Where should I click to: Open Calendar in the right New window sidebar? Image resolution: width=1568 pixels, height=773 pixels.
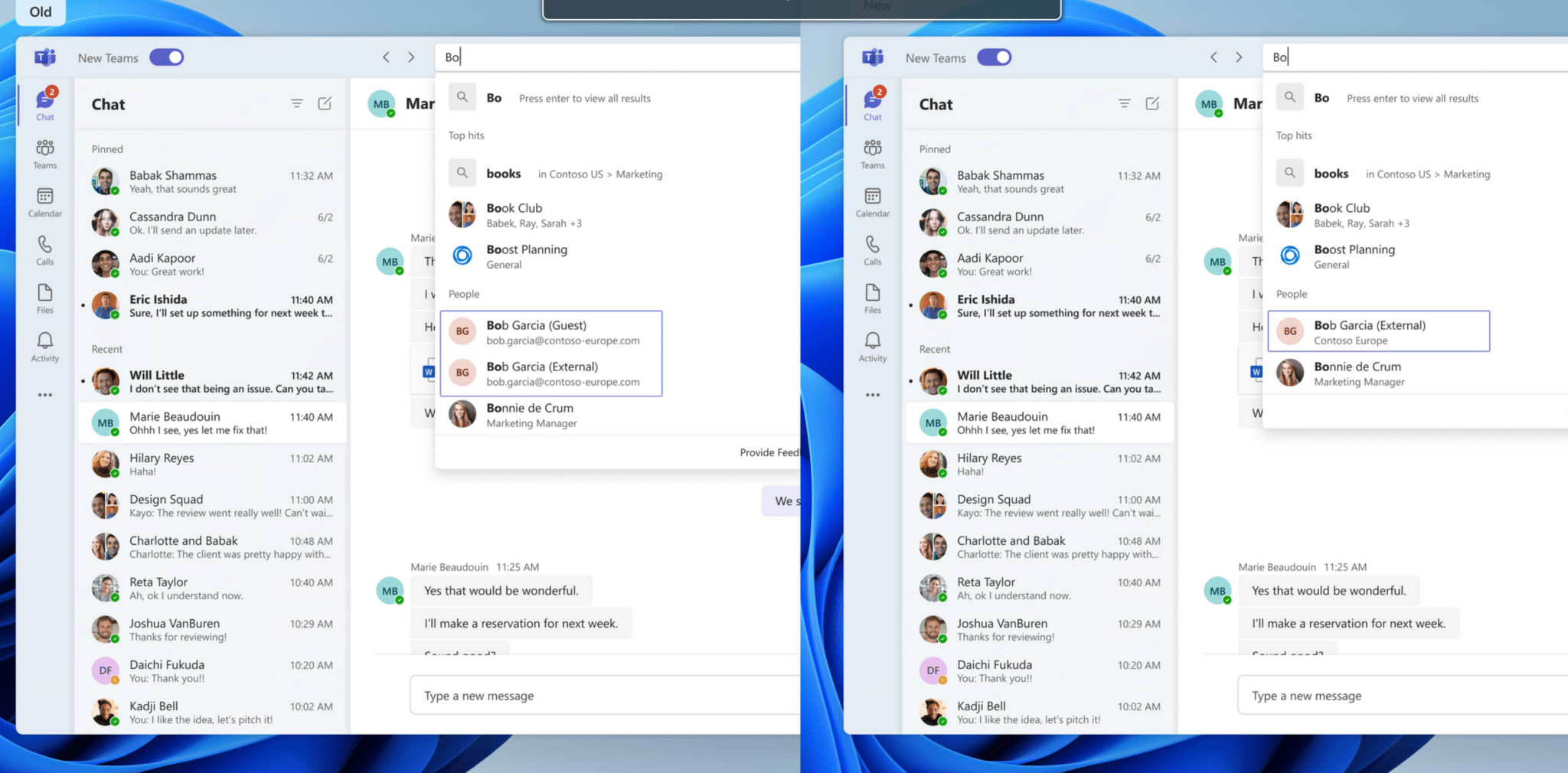pyautogui.click(x=873, y=202)
